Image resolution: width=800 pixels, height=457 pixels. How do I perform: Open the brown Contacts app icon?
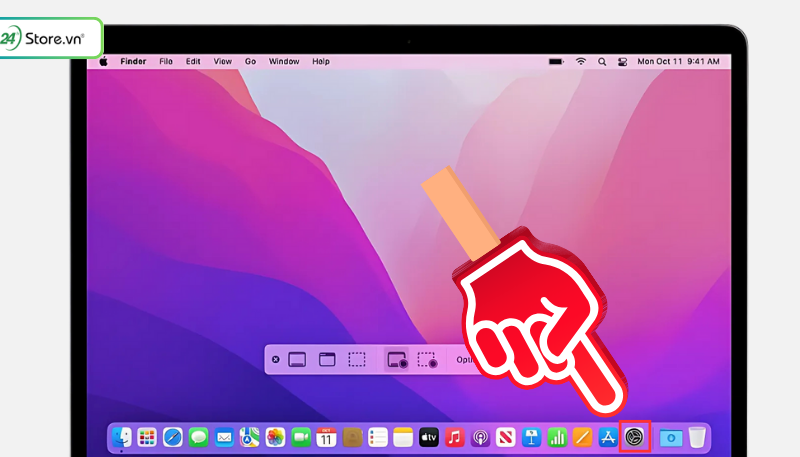point(352,437)
